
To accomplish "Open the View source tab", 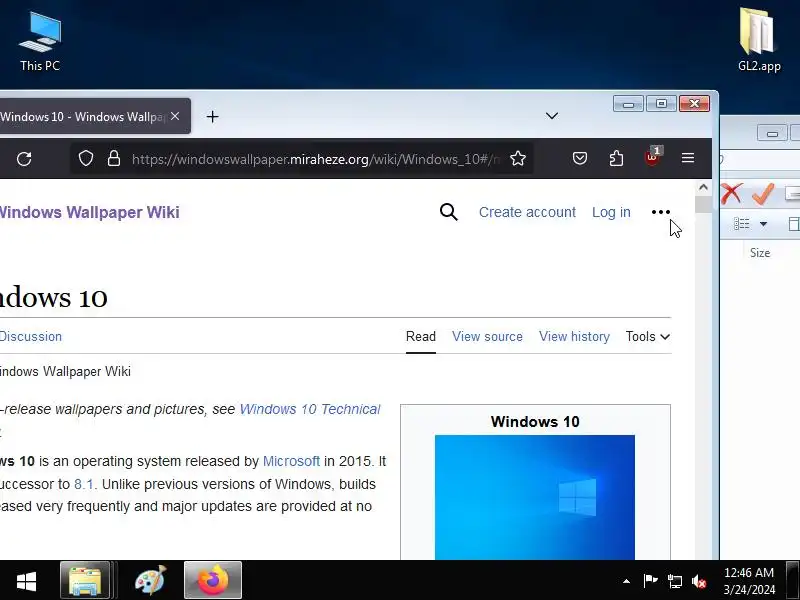I will pos(487,337).
